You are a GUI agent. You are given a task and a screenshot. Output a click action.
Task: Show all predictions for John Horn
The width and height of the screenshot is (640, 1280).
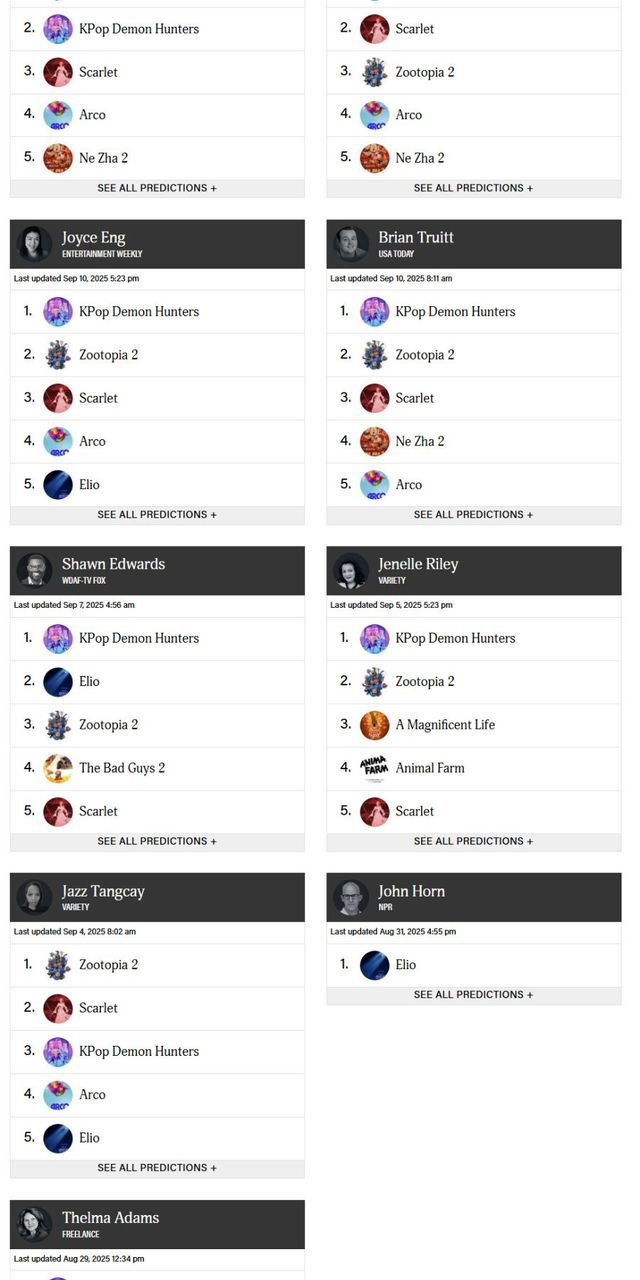[473, 995]
